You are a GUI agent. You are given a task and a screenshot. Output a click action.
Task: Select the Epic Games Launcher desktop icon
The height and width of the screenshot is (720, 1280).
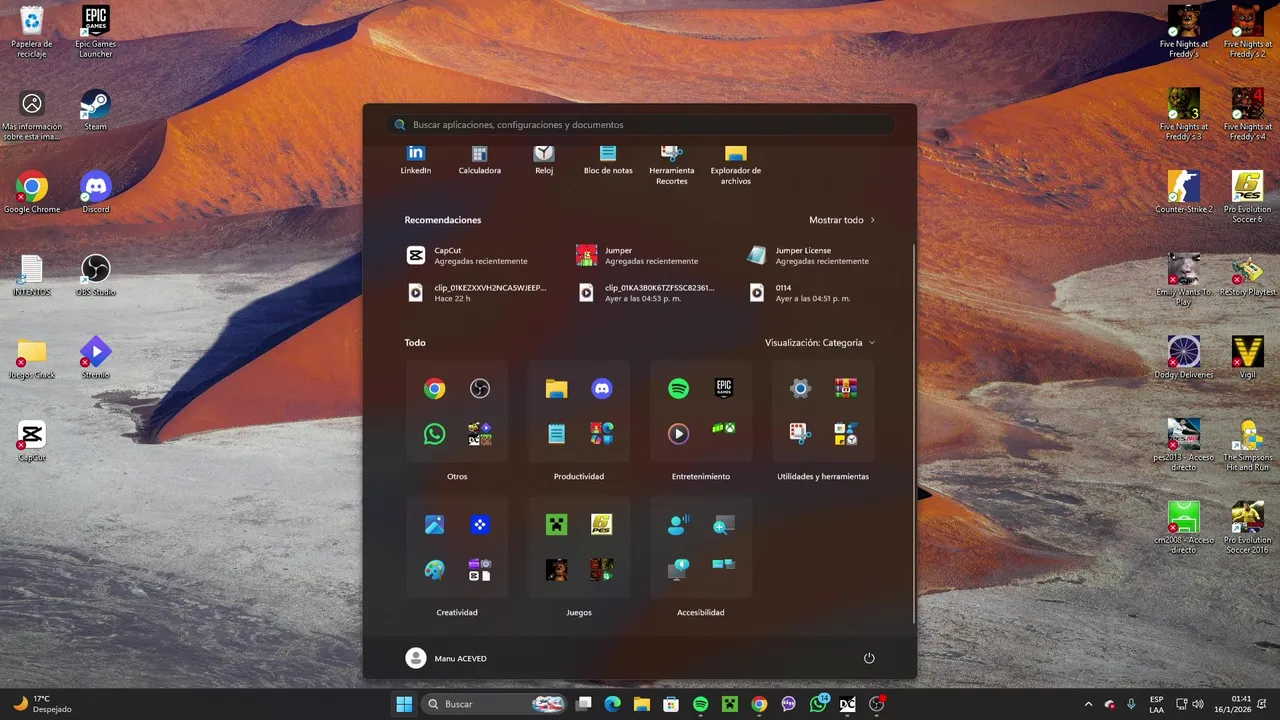click(x=95, y=32)
